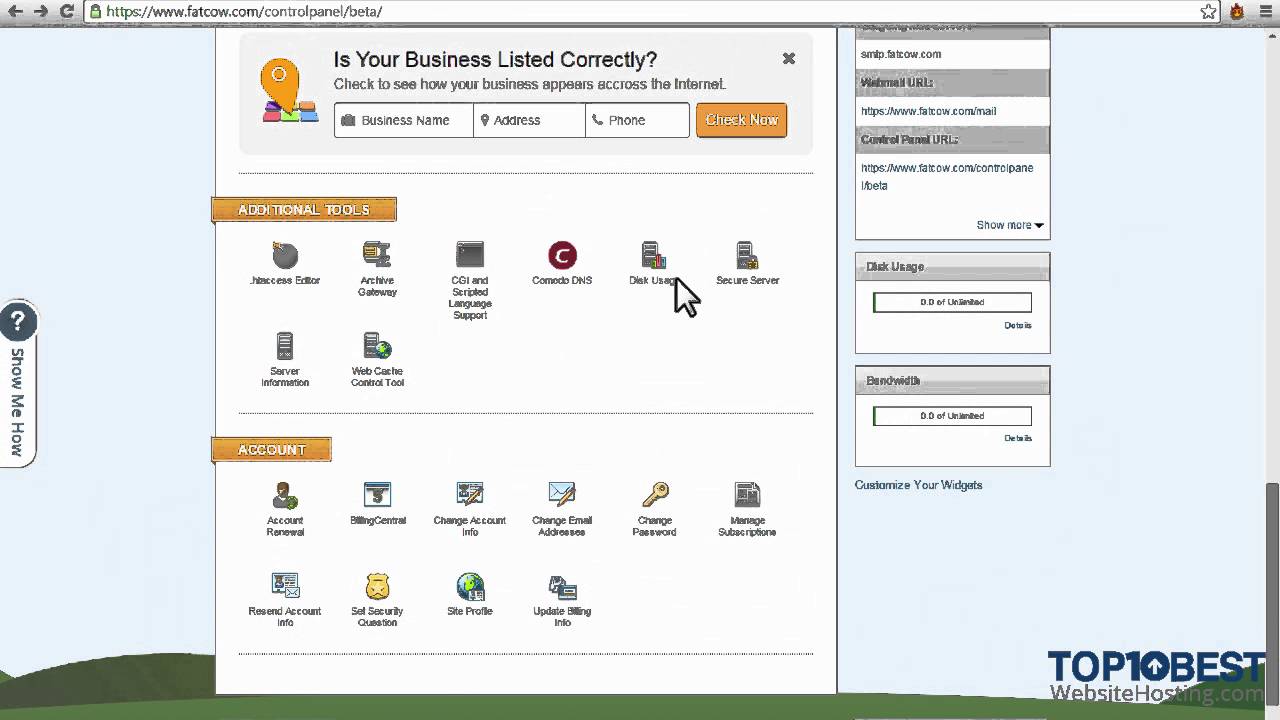Screen dimensions: 1280x720
Task: Click the Disk Usage widget header
Action: [952, 267]
